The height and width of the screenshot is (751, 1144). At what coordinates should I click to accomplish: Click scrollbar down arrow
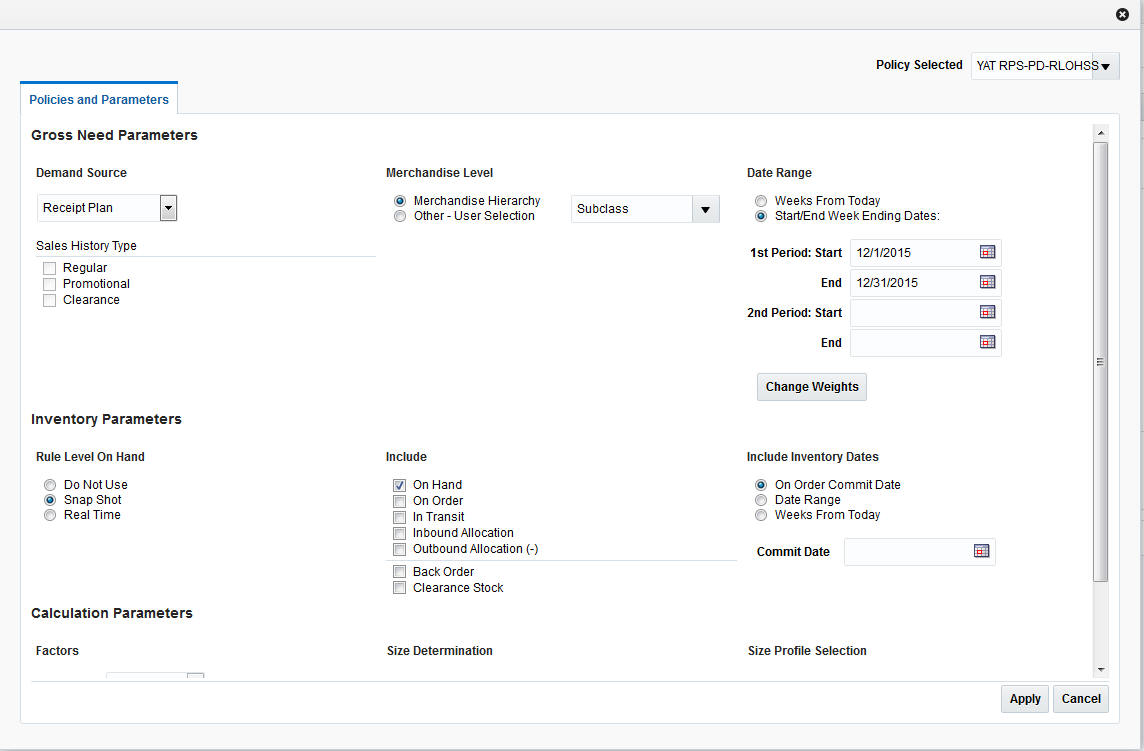pos(1101,669)
